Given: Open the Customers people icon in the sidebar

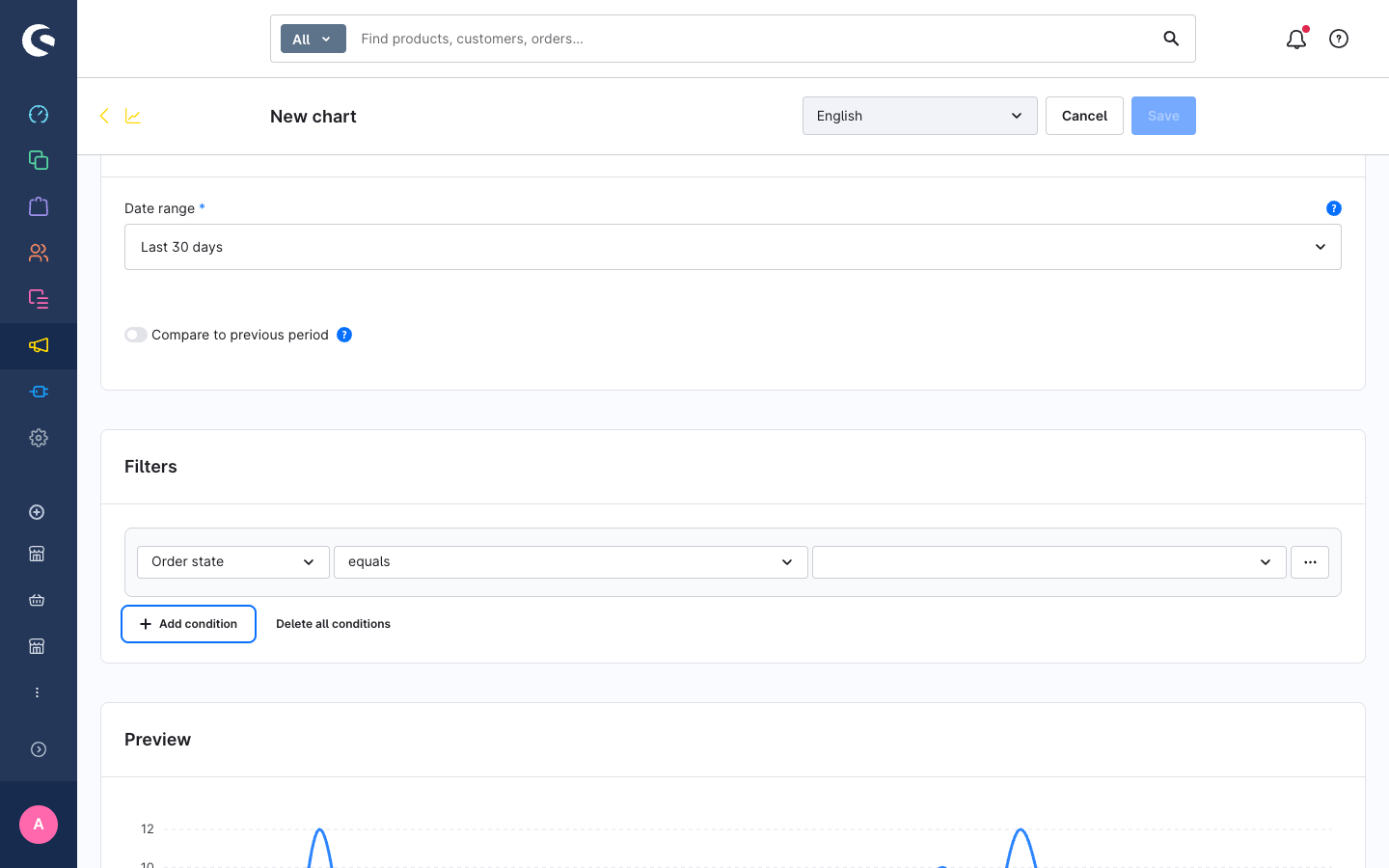Looking at the screenshot, I should click(x=39, y=253).
